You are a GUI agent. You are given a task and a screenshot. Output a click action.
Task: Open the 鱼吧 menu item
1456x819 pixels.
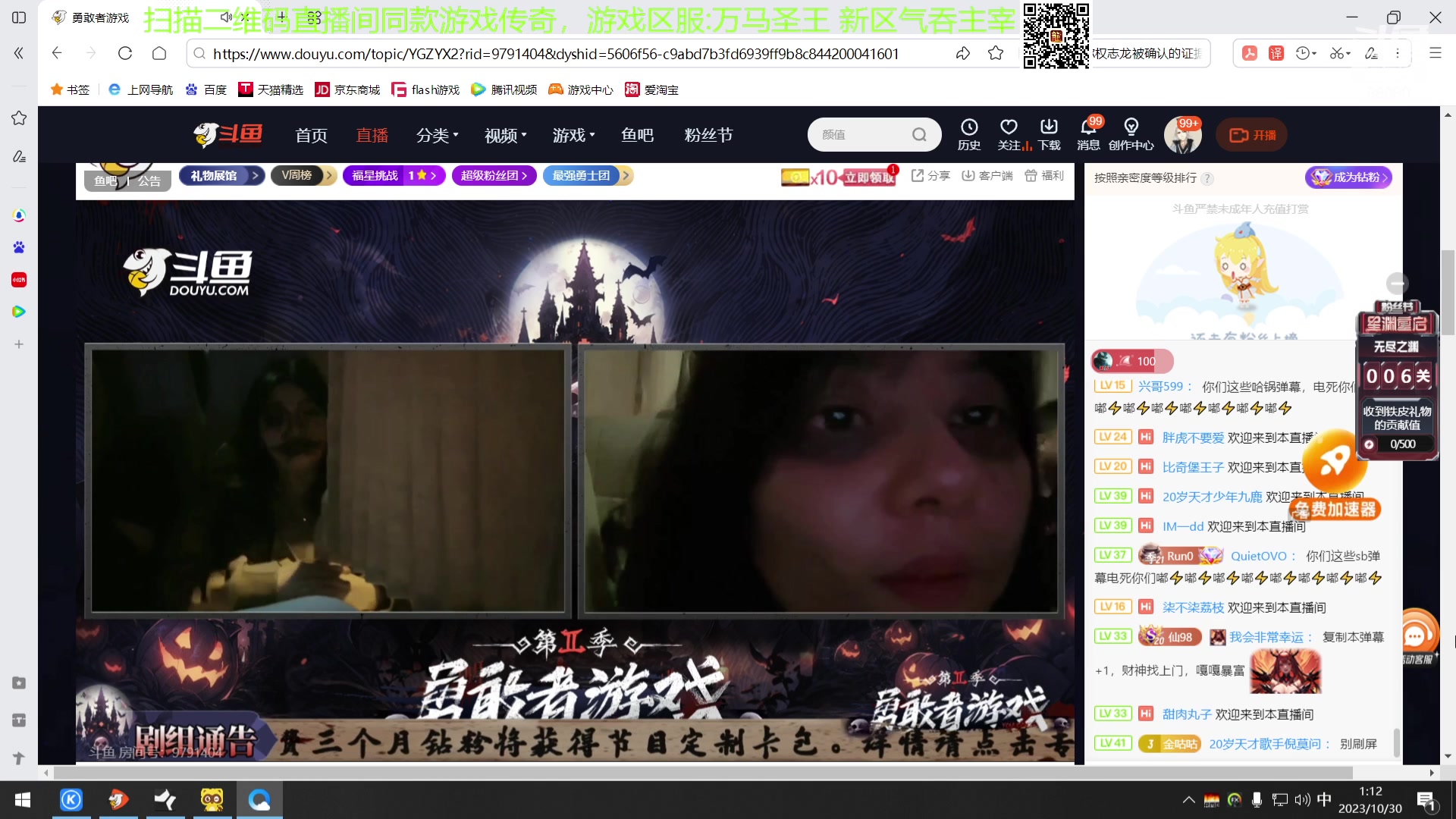click(x=637, y=135)
